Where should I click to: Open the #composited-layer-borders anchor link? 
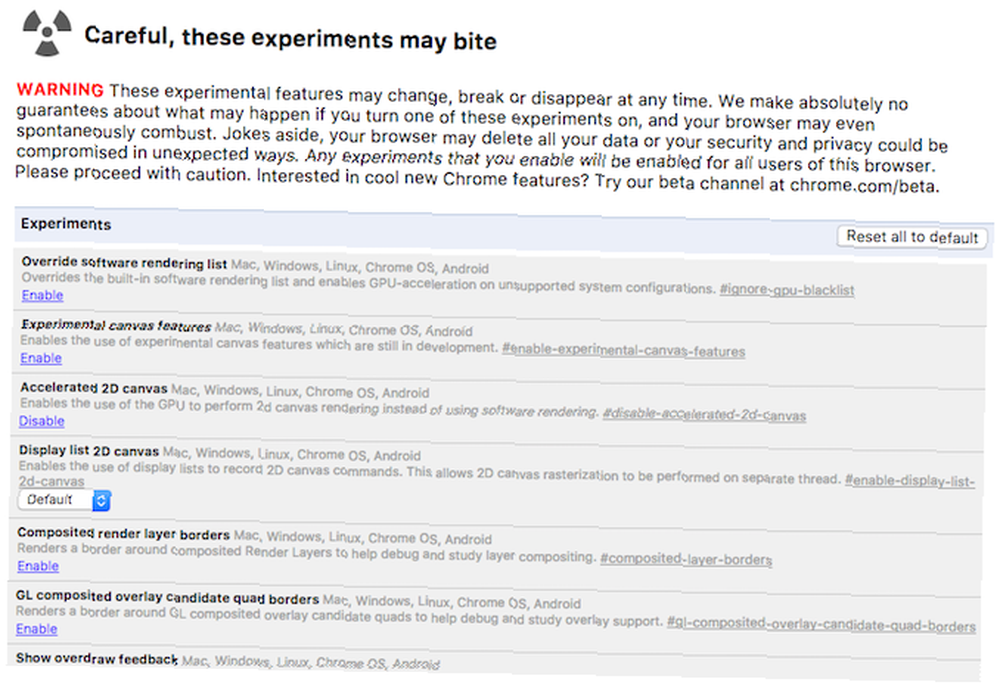tap(686, 559)
